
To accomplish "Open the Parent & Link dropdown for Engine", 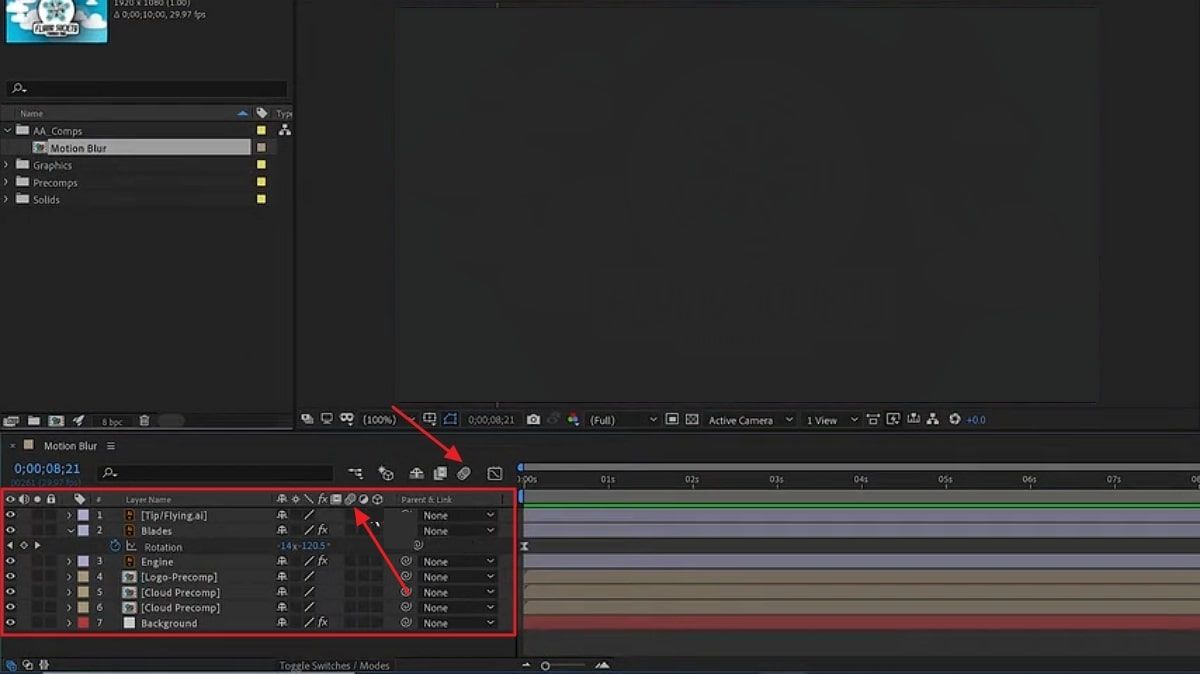I will click(x=458, y=562).
